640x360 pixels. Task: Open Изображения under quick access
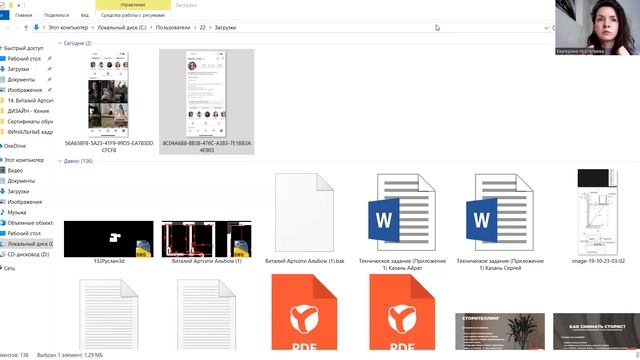[24, 90]
